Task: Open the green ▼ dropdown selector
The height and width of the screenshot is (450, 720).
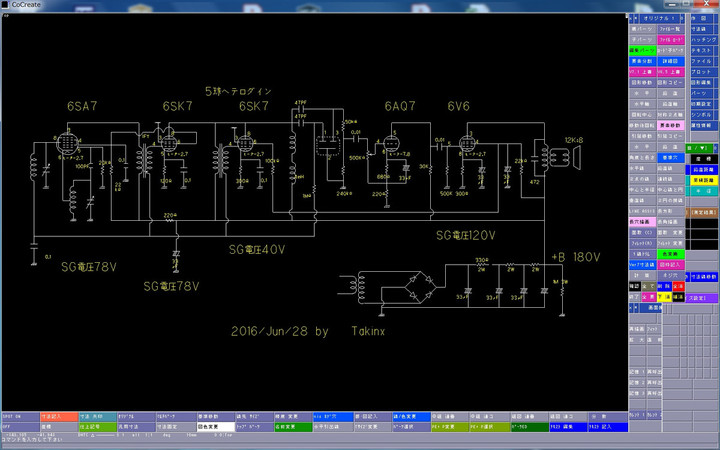Action: click(700, 148)
